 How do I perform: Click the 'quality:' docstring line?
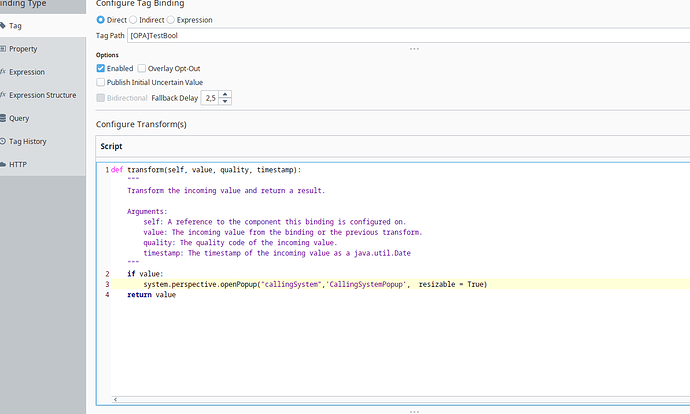(240, 242)
